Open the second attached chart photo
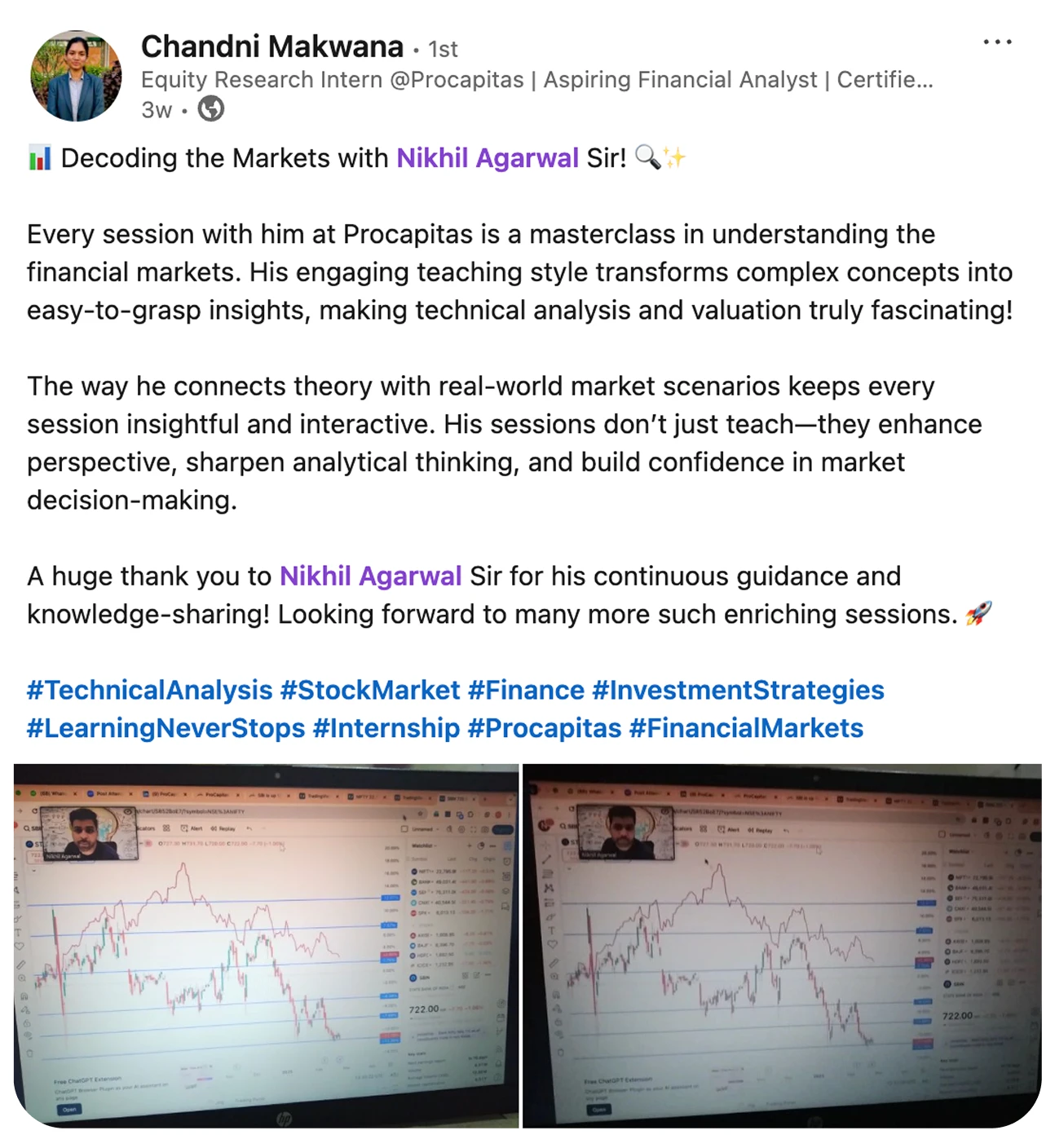Viewport: 1055px width, 1148px height. pos(782,946)
